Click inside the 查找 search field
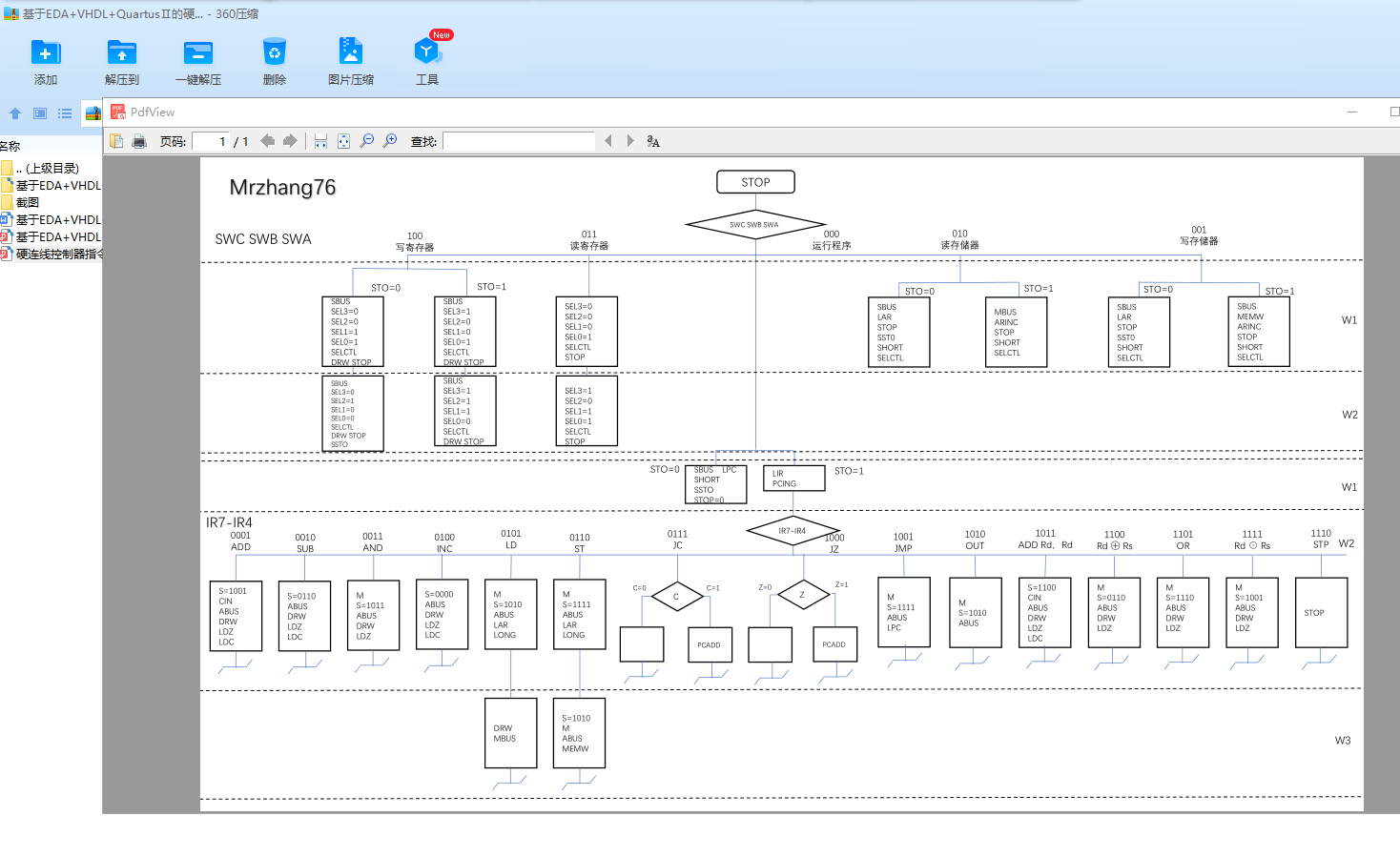Screen dimensions: 1400x857 [x=518, y=140]
